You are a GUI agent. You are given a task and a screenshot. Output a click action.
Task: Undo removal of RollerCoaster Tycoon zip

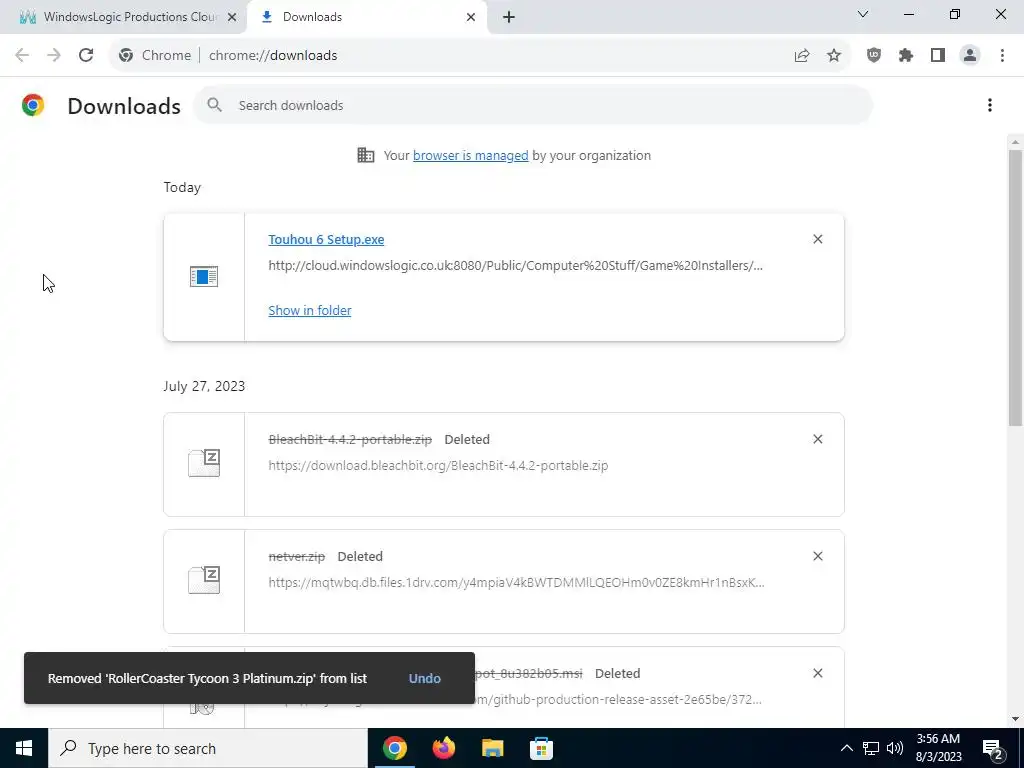(424, 679)
